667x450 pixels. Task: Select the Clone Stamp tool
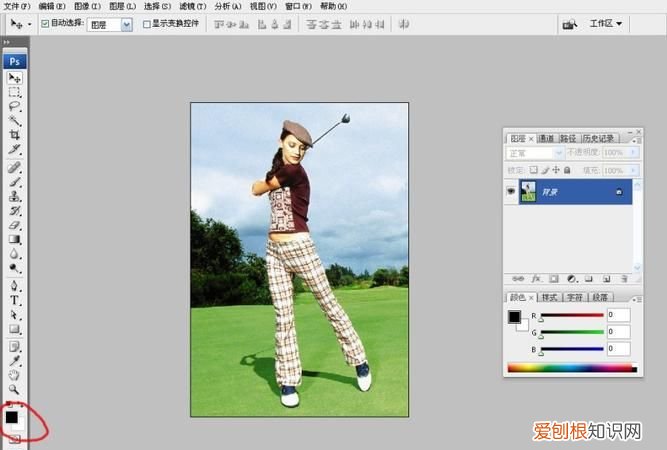[x=15, y=197]
